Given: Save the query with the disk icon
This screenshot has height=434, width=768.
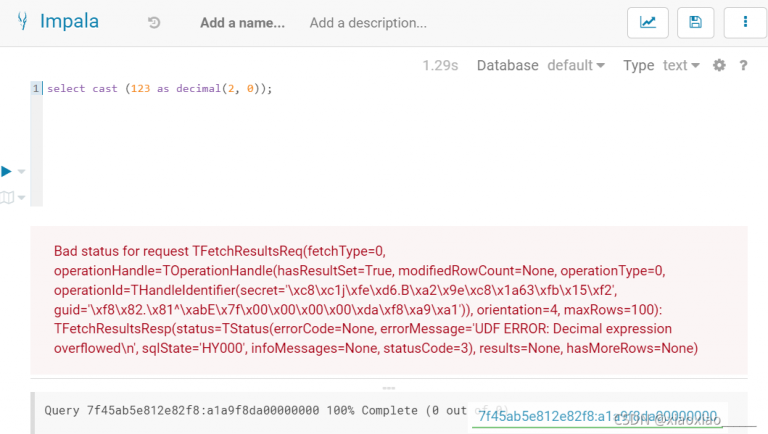Looking at the screenshot, I should coord(696,23).
